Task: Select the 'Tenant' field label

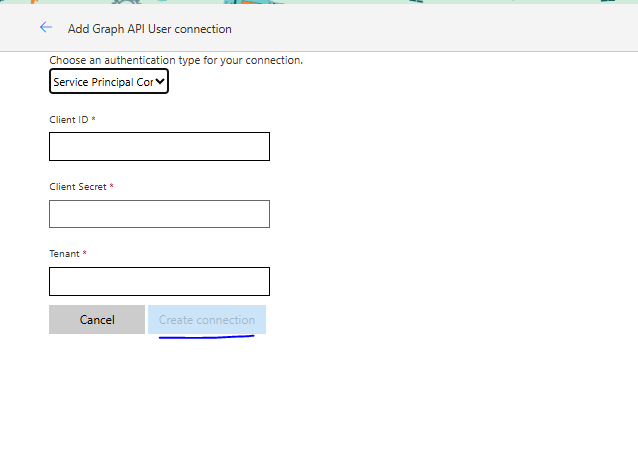Action: 64,254
